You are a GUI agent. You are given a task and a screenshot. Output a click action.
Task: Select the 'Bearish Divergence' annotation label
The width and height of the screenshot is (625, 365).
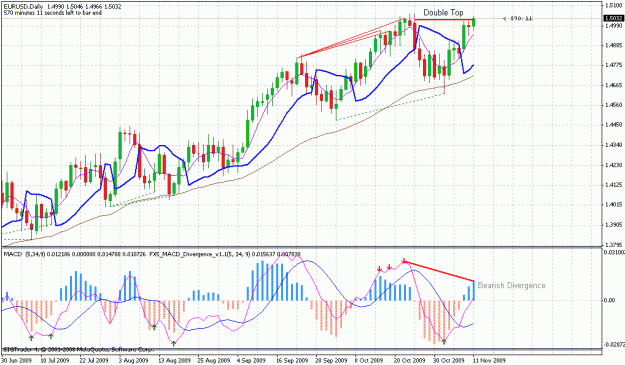click(511, 285)
